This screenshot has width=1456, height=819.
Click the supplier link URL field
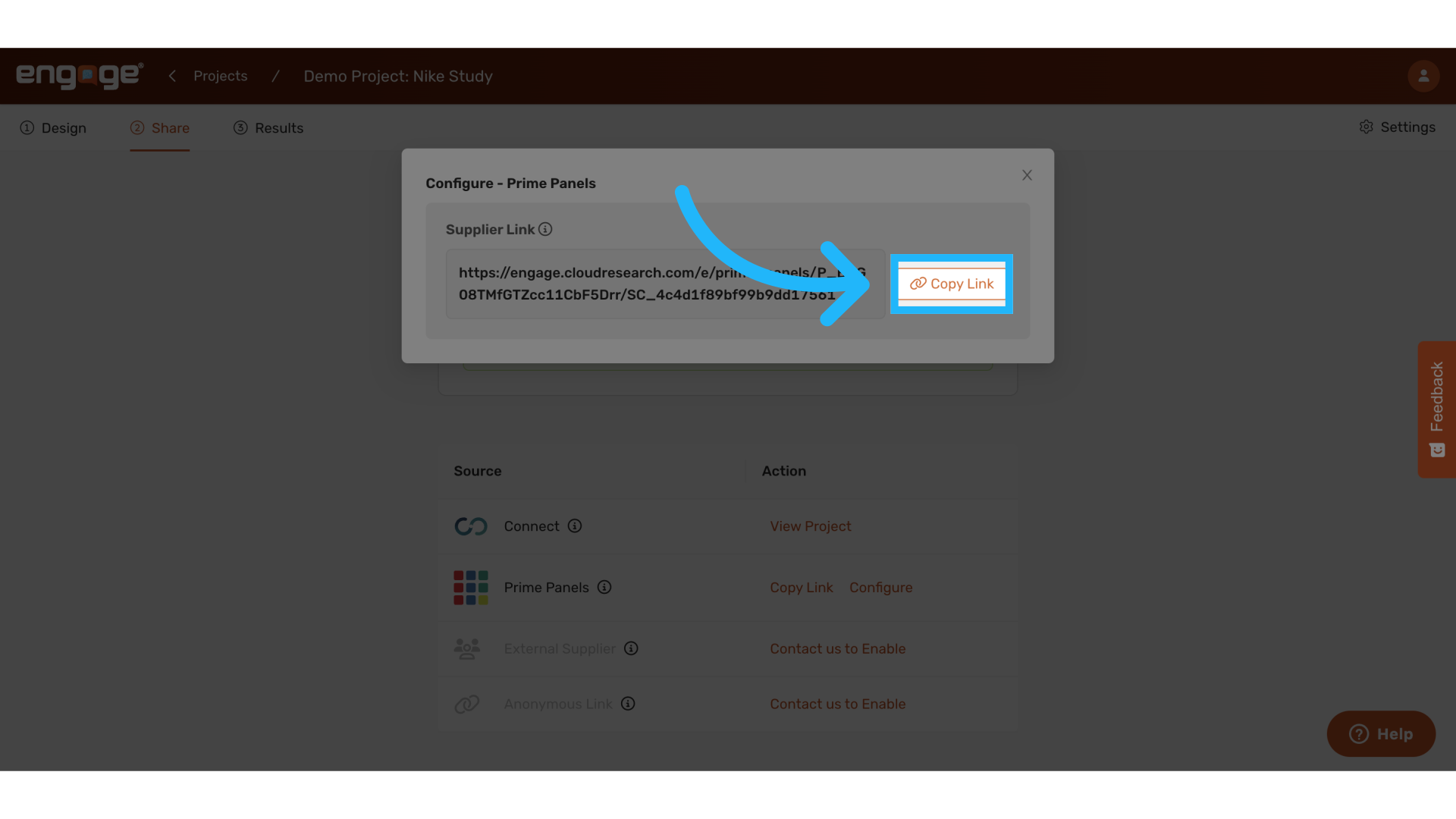(665, 284)
